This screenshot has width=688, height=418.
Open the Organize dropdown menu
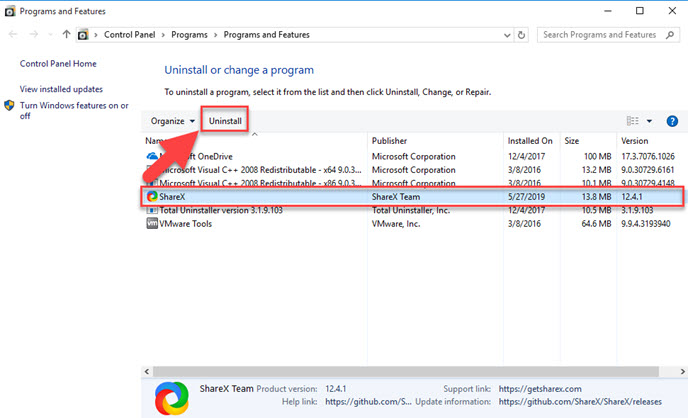coord(173,121)
